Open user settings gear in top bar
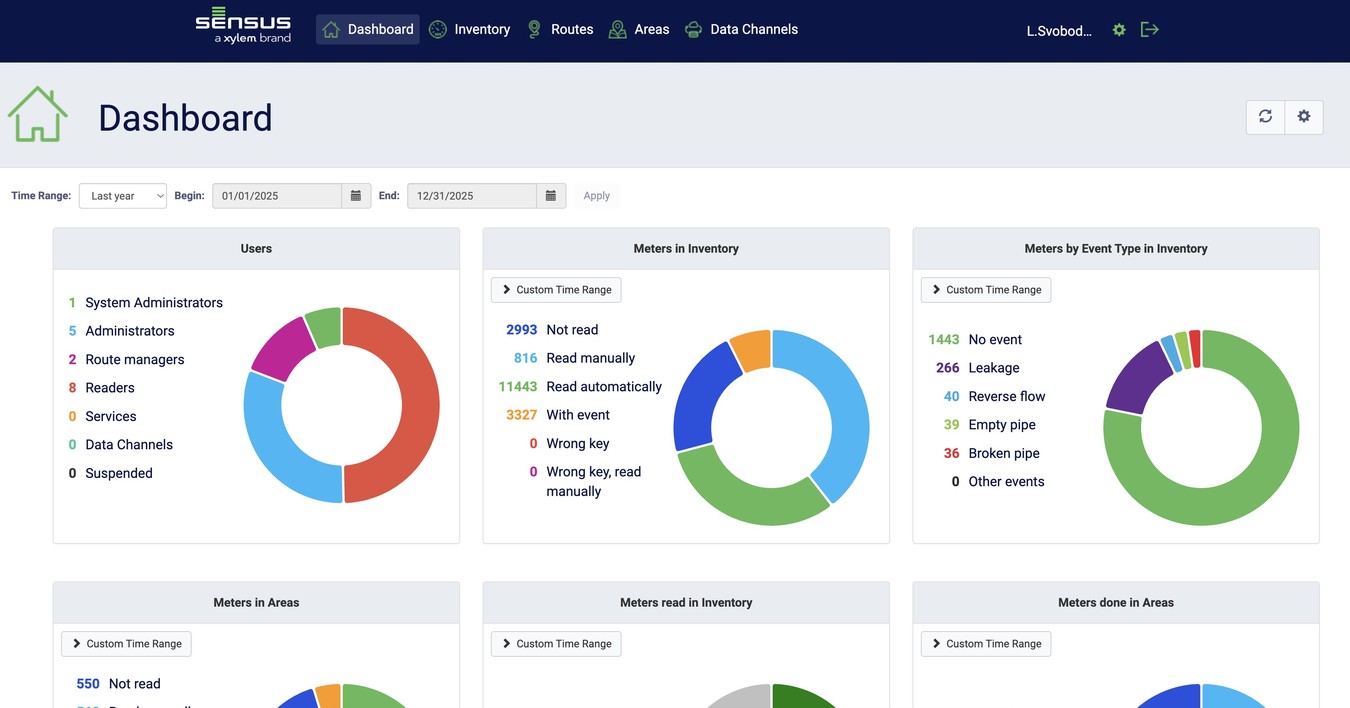Image resolution: width=1350 pixels, height=708 pixels. point(1119,30)
